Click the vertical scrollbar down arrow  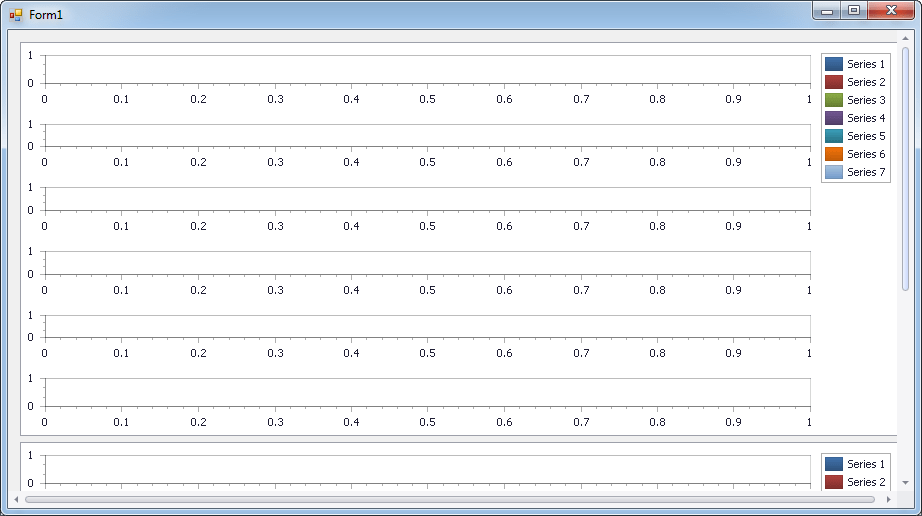click(906, 483)
